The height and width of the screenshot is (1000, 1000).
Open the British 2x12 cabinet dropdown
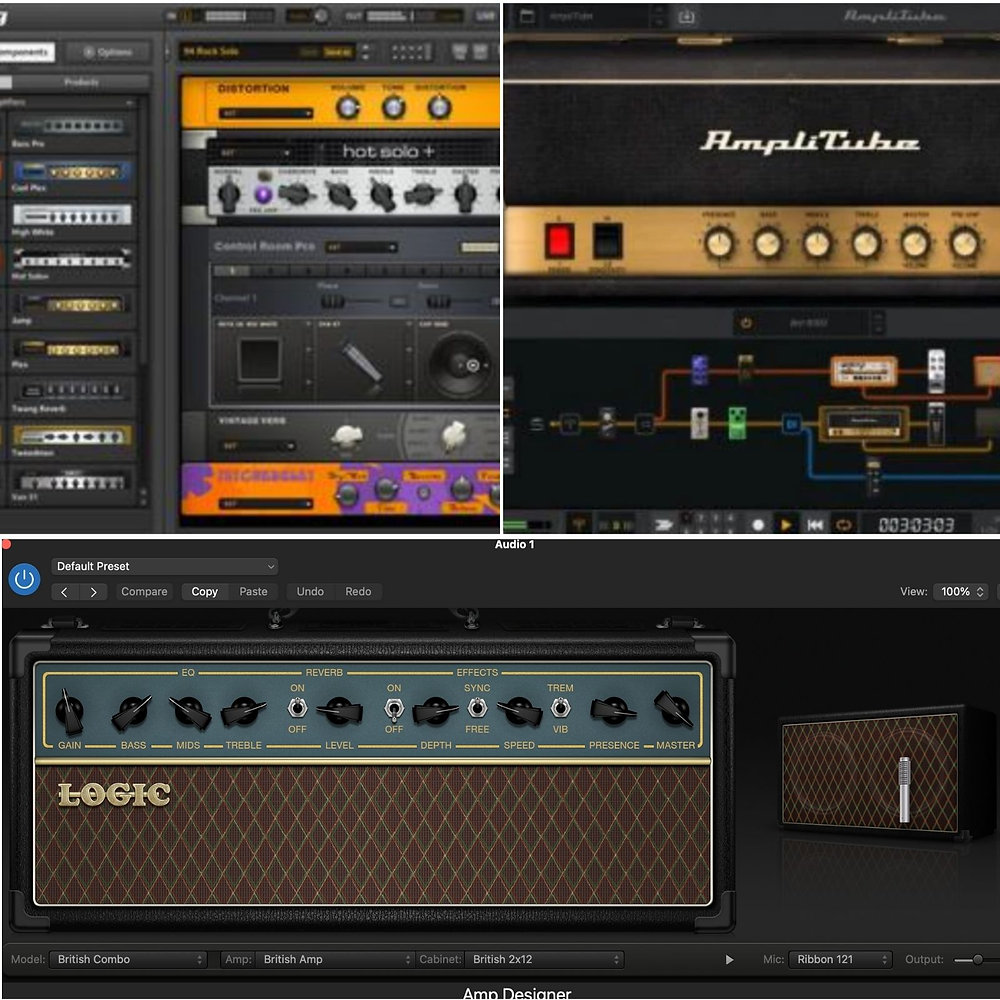(x=545, y=958)
